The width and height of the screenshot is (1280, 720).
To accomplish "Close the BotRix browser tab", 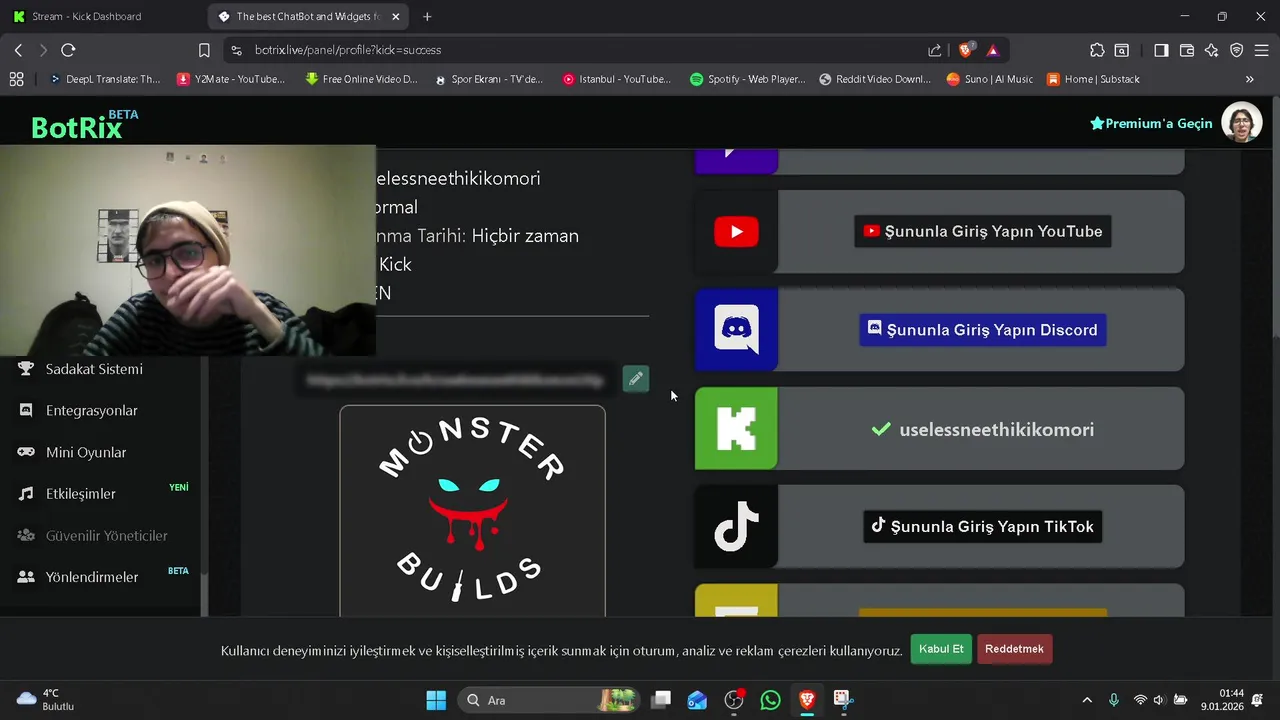I will pos(396,17).
